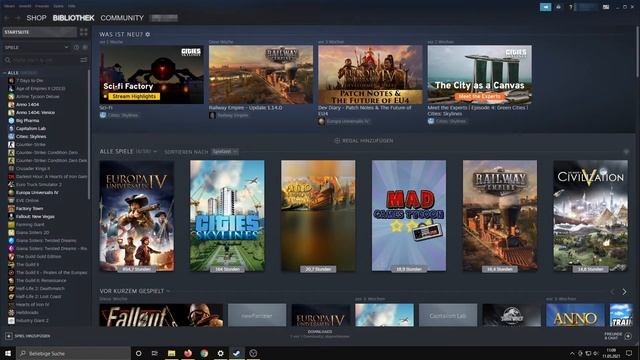Open the notifications bell icon
This screenshot has width=640, height=360.
[558, 7]
